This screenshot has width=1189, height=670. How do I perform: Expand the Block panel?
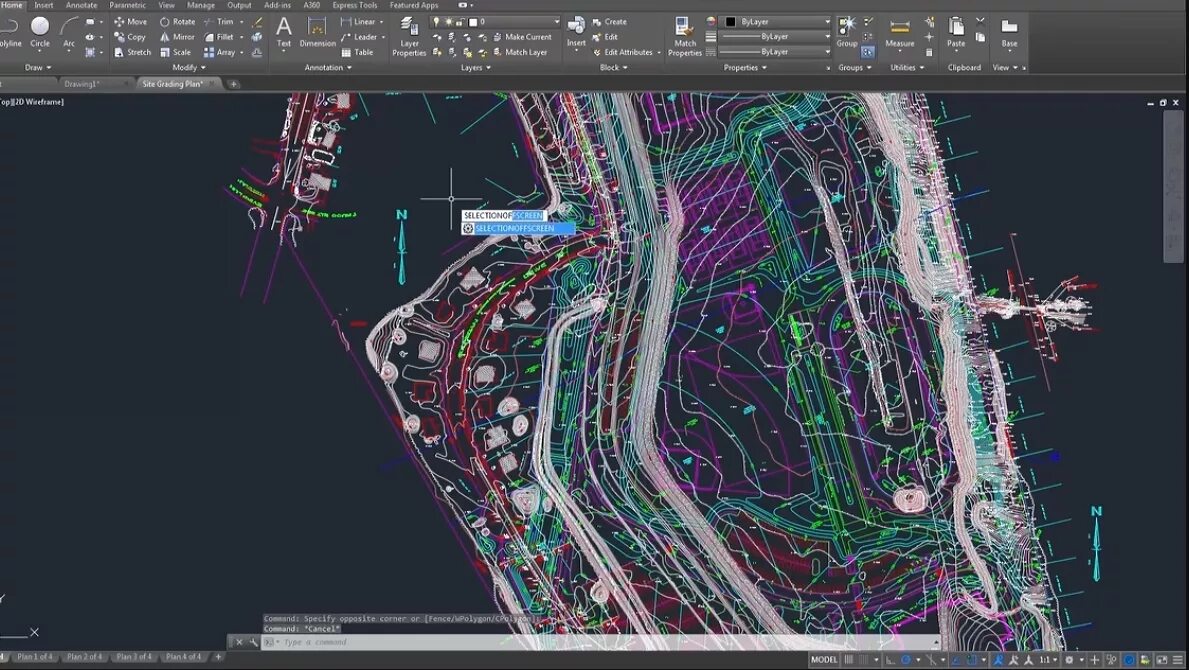click(613, 67)
